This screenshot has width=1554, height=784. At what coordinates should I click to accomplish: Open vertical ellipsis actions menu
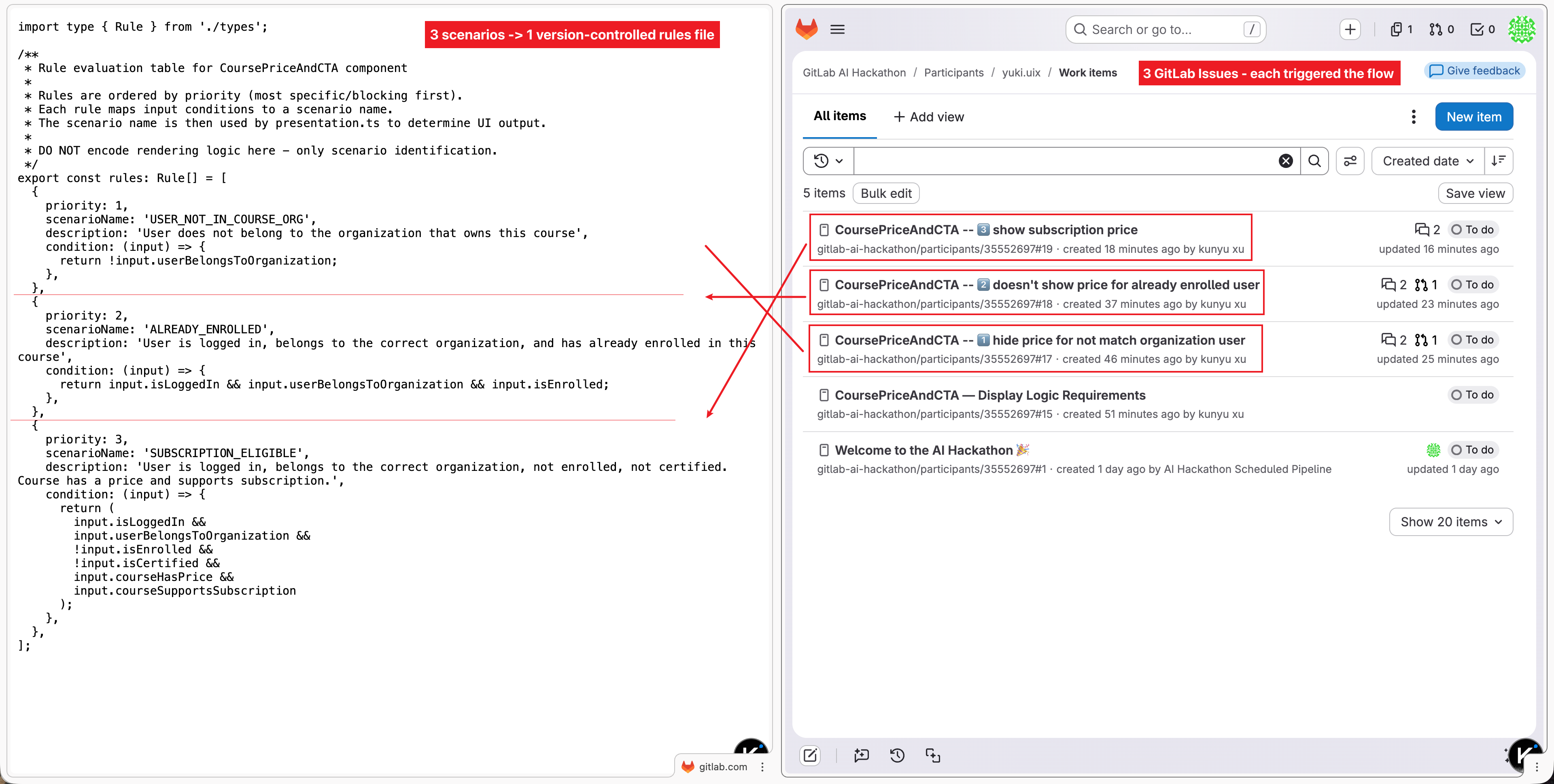(1413, 117)
